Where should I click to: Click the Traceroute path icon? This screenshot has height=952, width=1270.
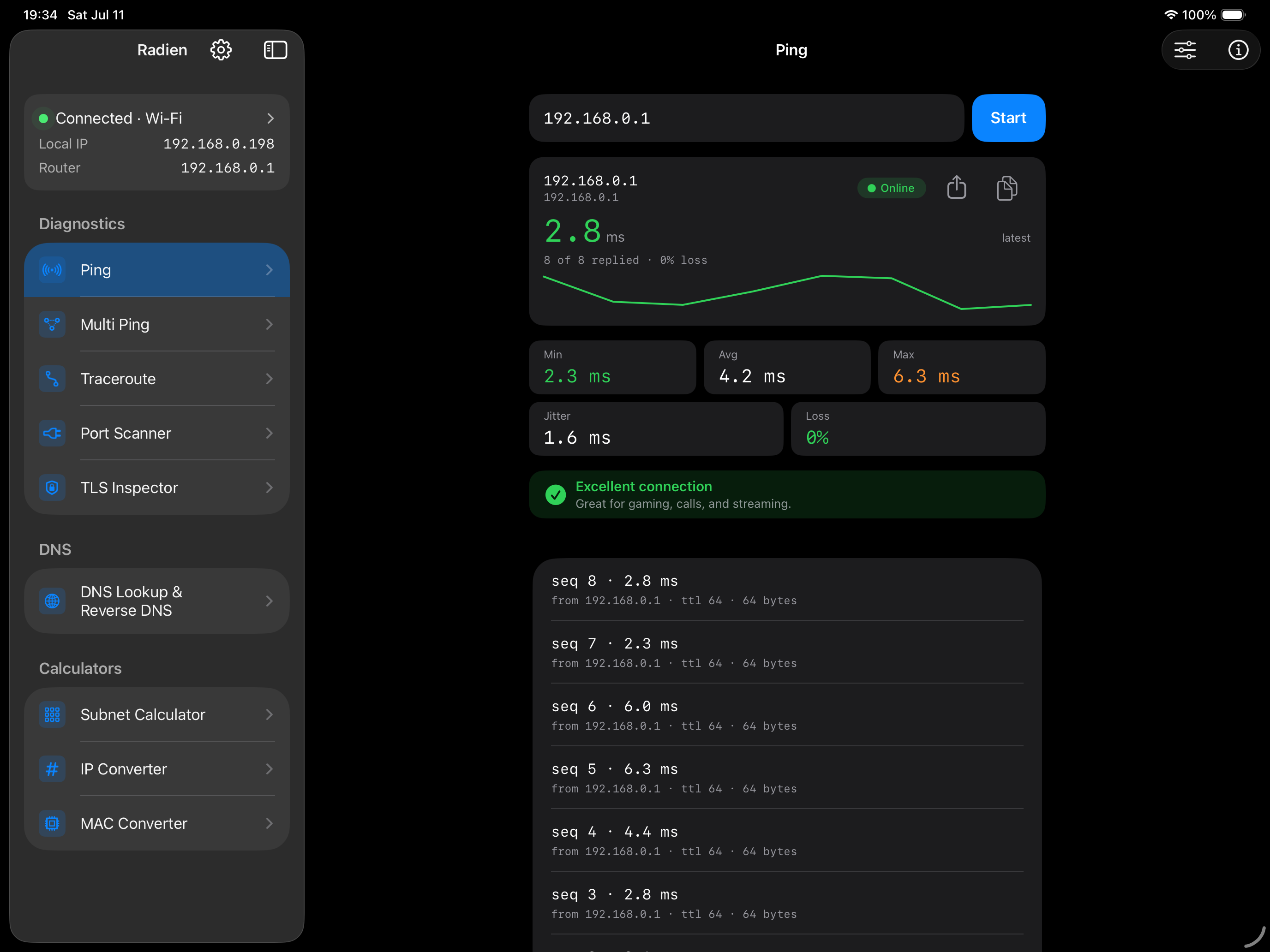point(52,379)
